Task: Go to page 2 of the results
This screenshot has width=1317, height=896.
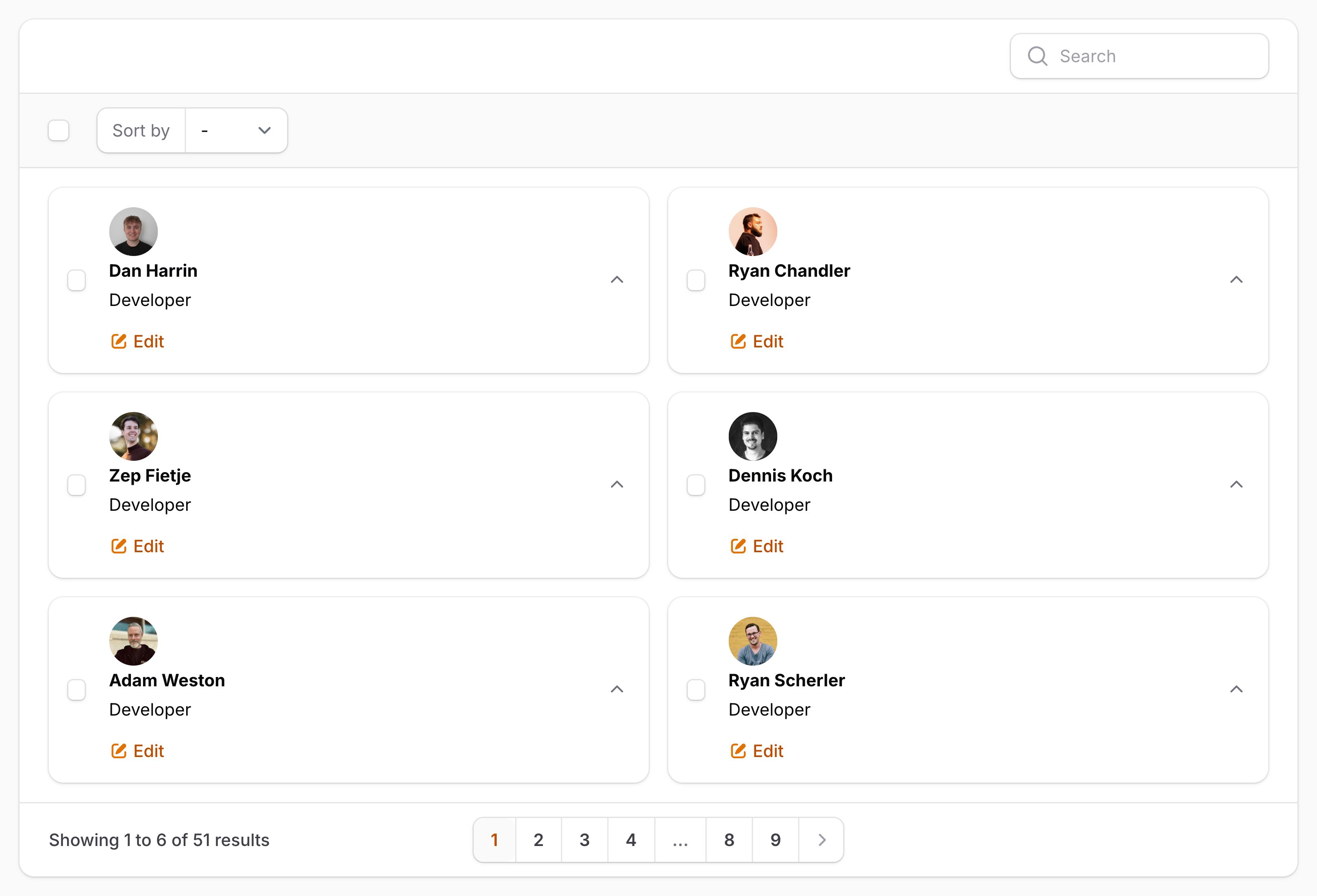Action: point(538,840)
